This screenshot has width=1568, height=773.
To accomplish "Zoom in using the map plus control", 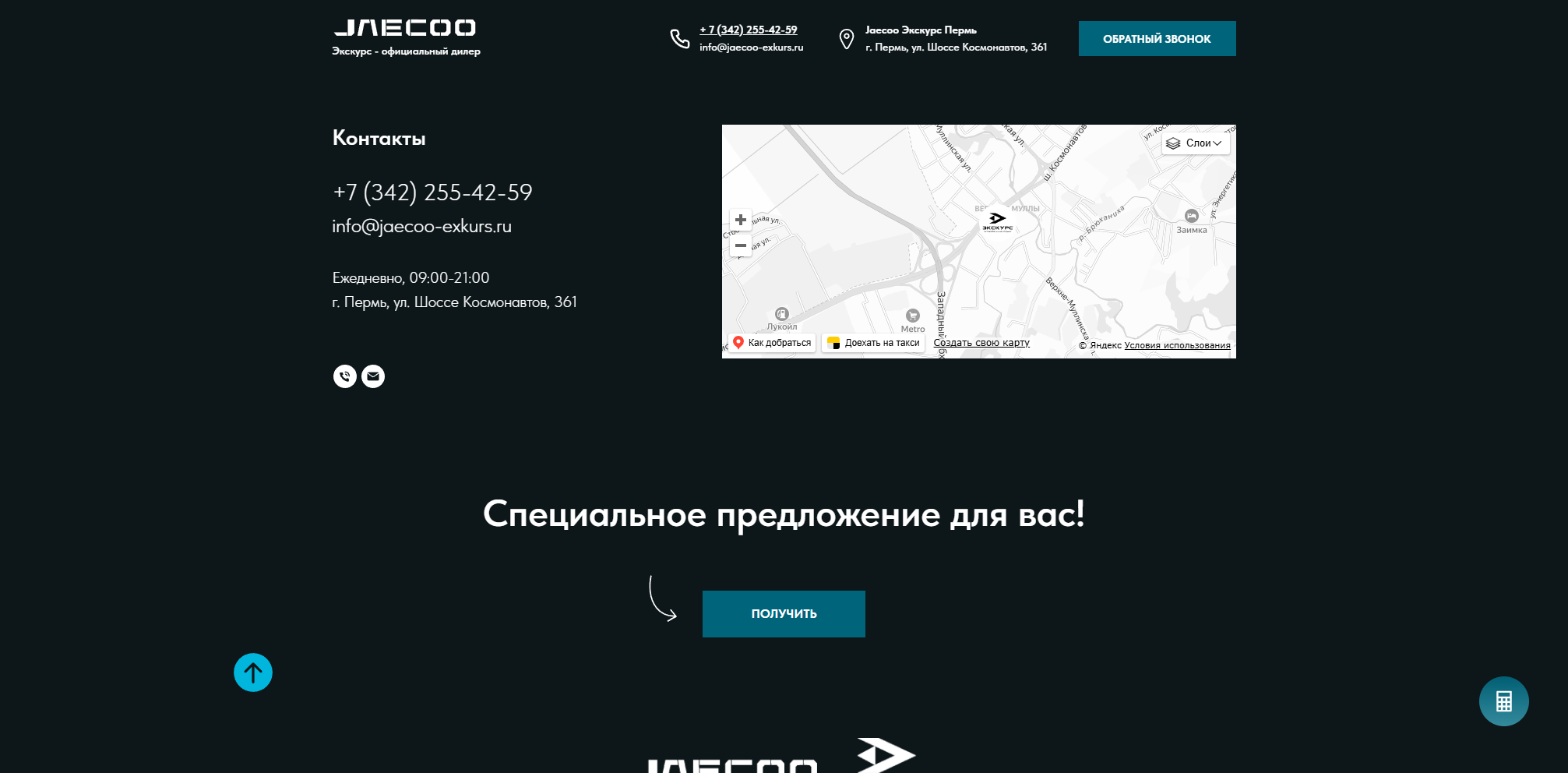I will pyautogui.click(x=740, y=220).
